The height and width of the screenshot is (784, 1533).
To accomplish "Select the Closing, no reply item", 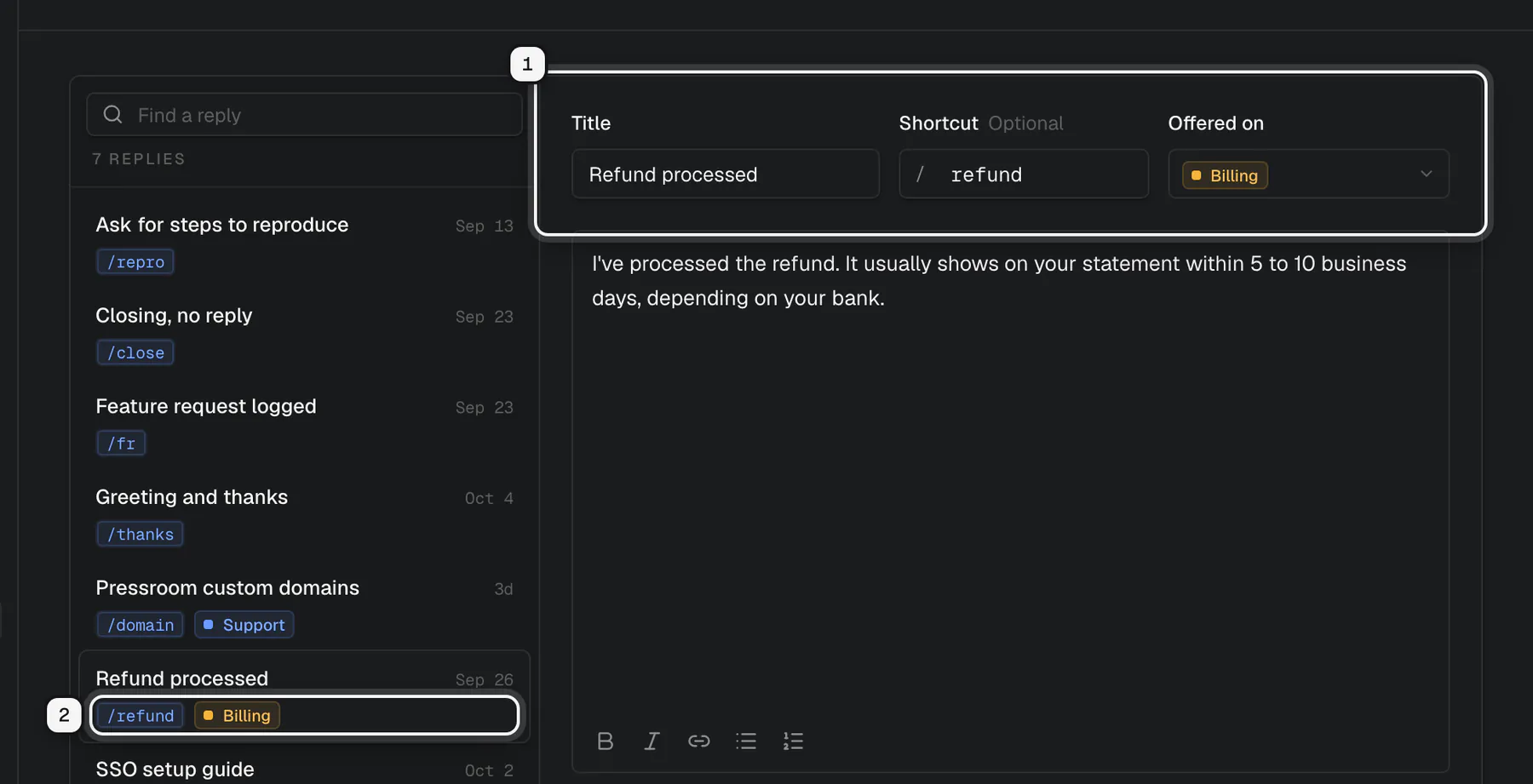I will click(x=304, y=334).
